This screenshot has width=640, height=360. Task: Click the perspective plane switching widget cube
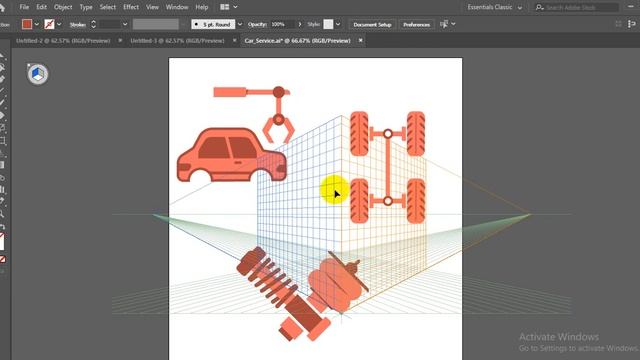38,74
